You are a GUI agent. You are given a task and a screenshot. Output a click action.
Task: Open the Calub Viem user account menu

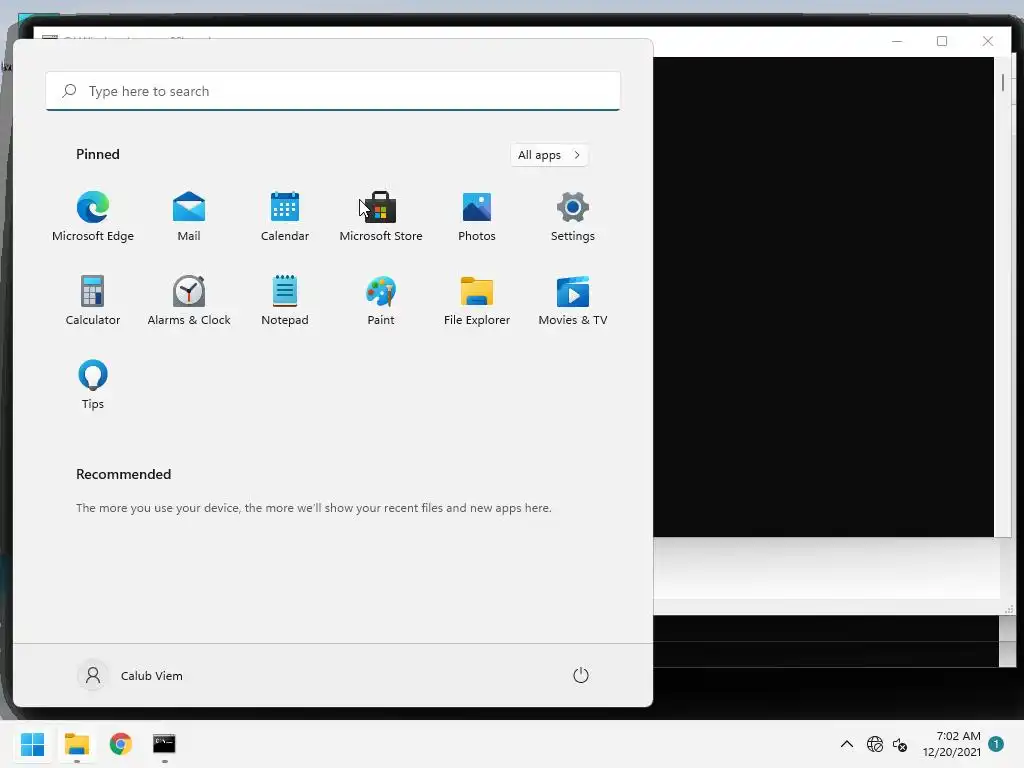coord(130,675)
